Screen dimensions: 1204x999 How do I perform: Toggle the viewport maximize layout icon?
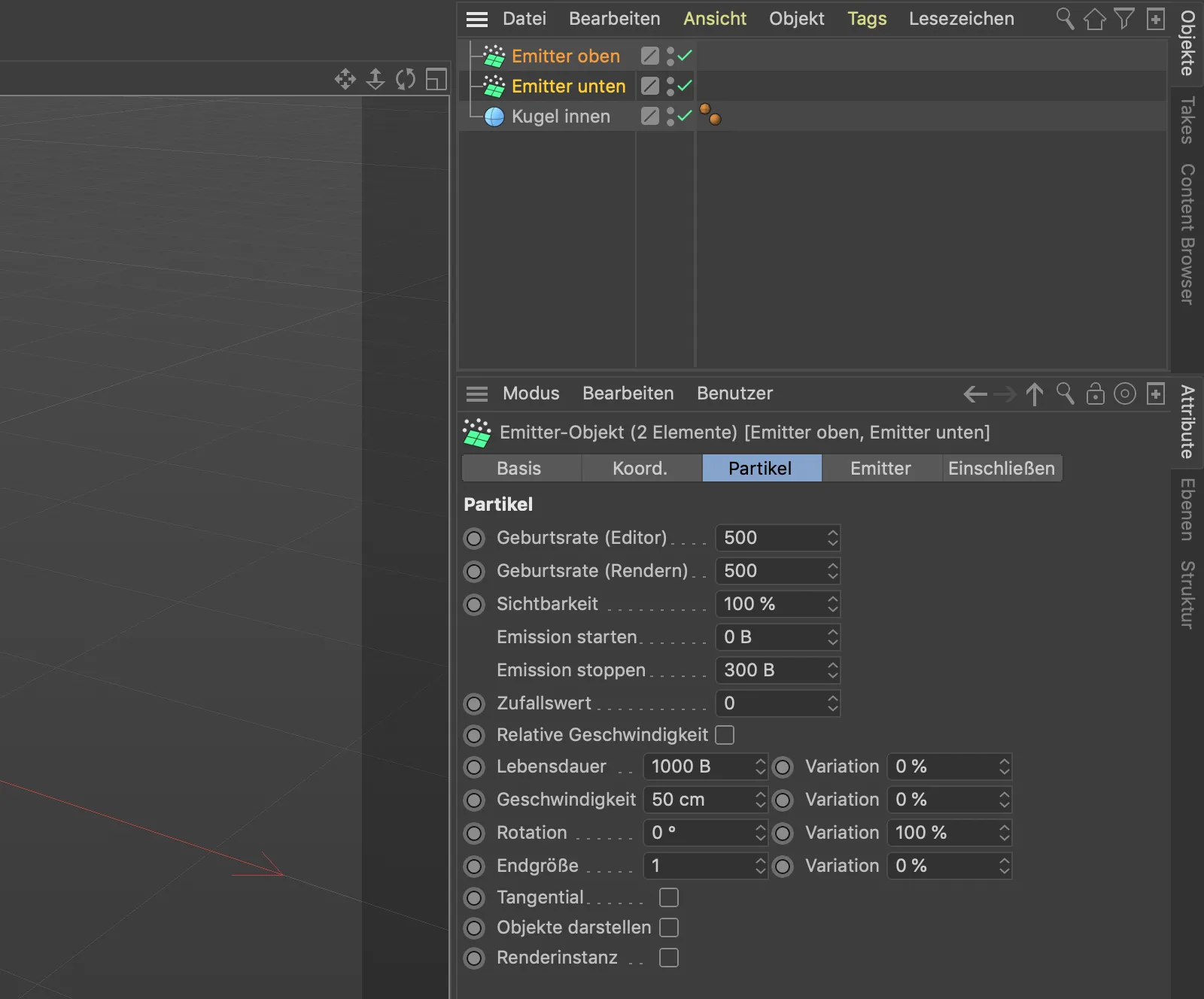point(436,79)
